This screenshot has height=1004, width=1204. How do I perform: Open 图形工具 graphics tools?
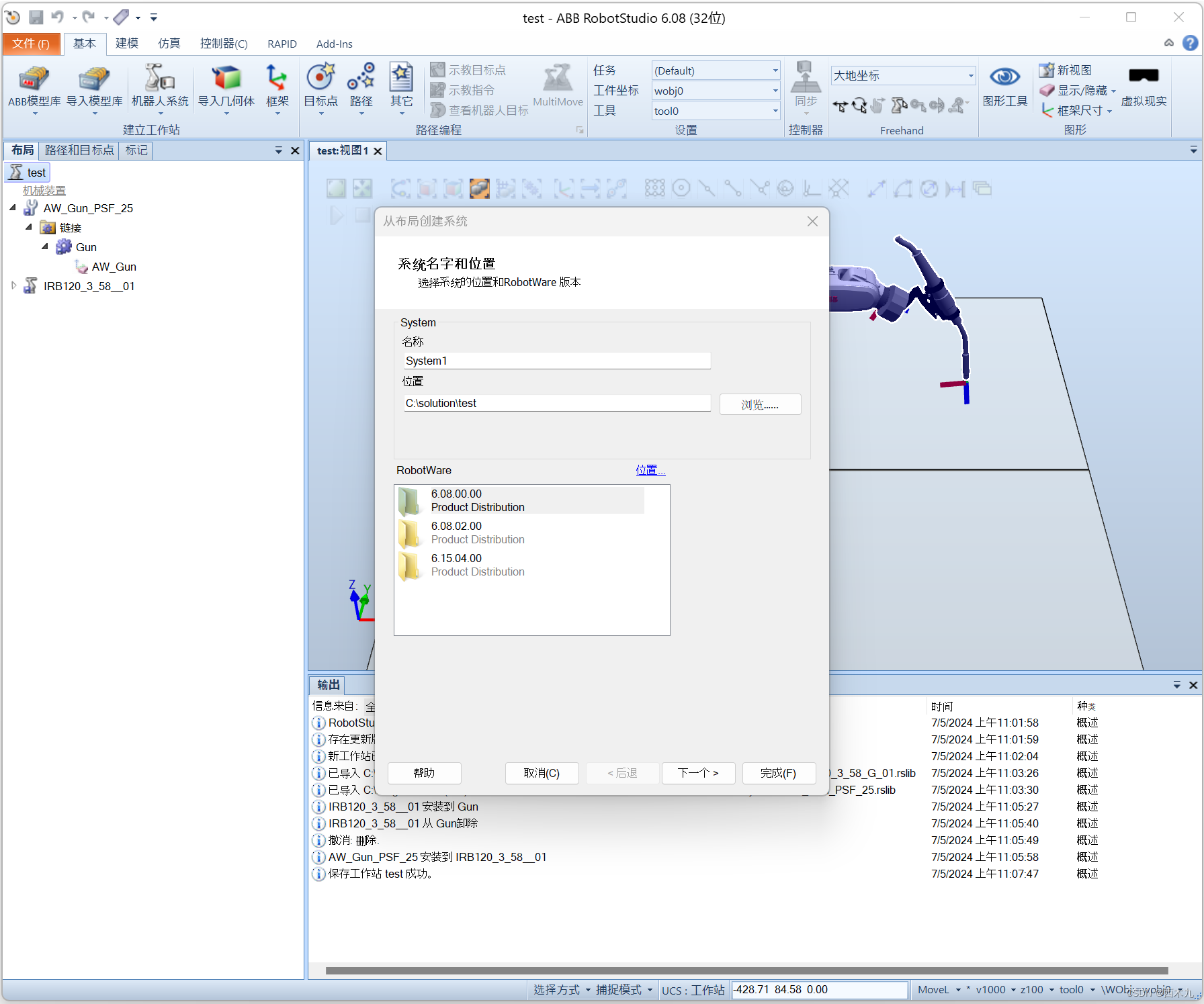click(x=1005, y=87)
